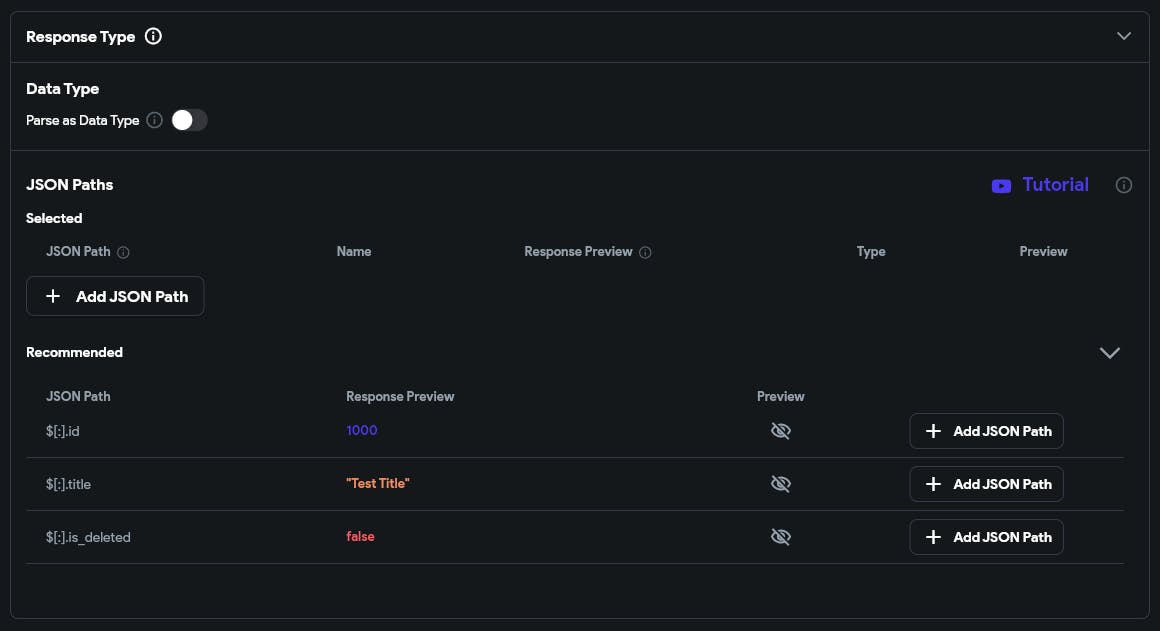This screenshot has width=1160, height=631.
Task: Click the Add JSON Path button under Selected
Action: click(115, 297)
